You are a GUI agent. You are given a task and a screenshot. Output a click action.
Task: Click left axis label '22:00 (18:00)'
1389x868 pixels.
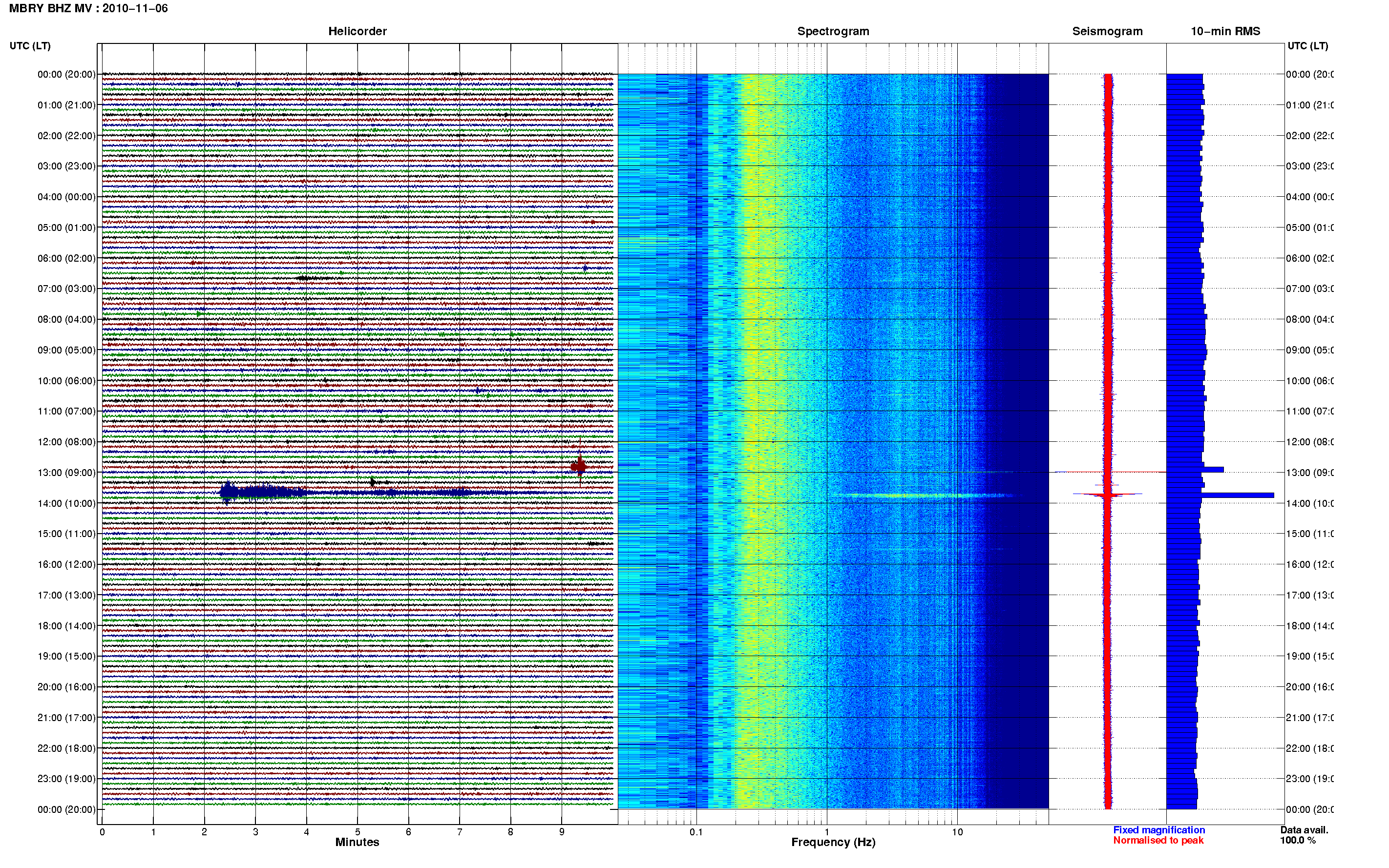[66, 748]
